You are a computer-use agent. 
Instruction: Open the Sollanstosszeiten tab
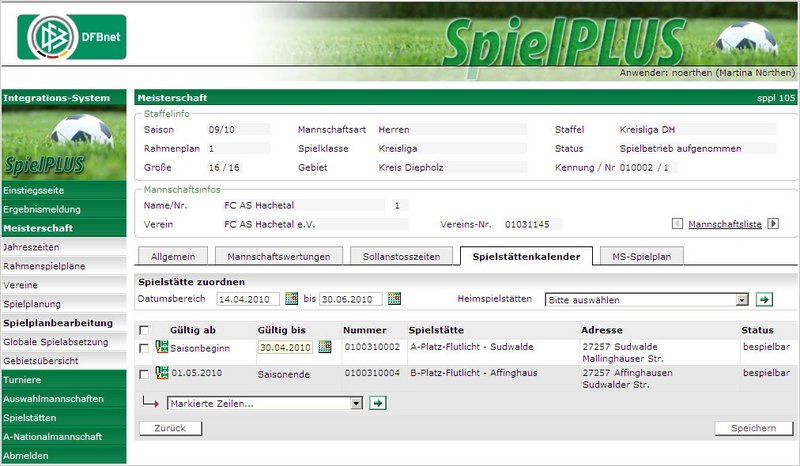(403, 257)
